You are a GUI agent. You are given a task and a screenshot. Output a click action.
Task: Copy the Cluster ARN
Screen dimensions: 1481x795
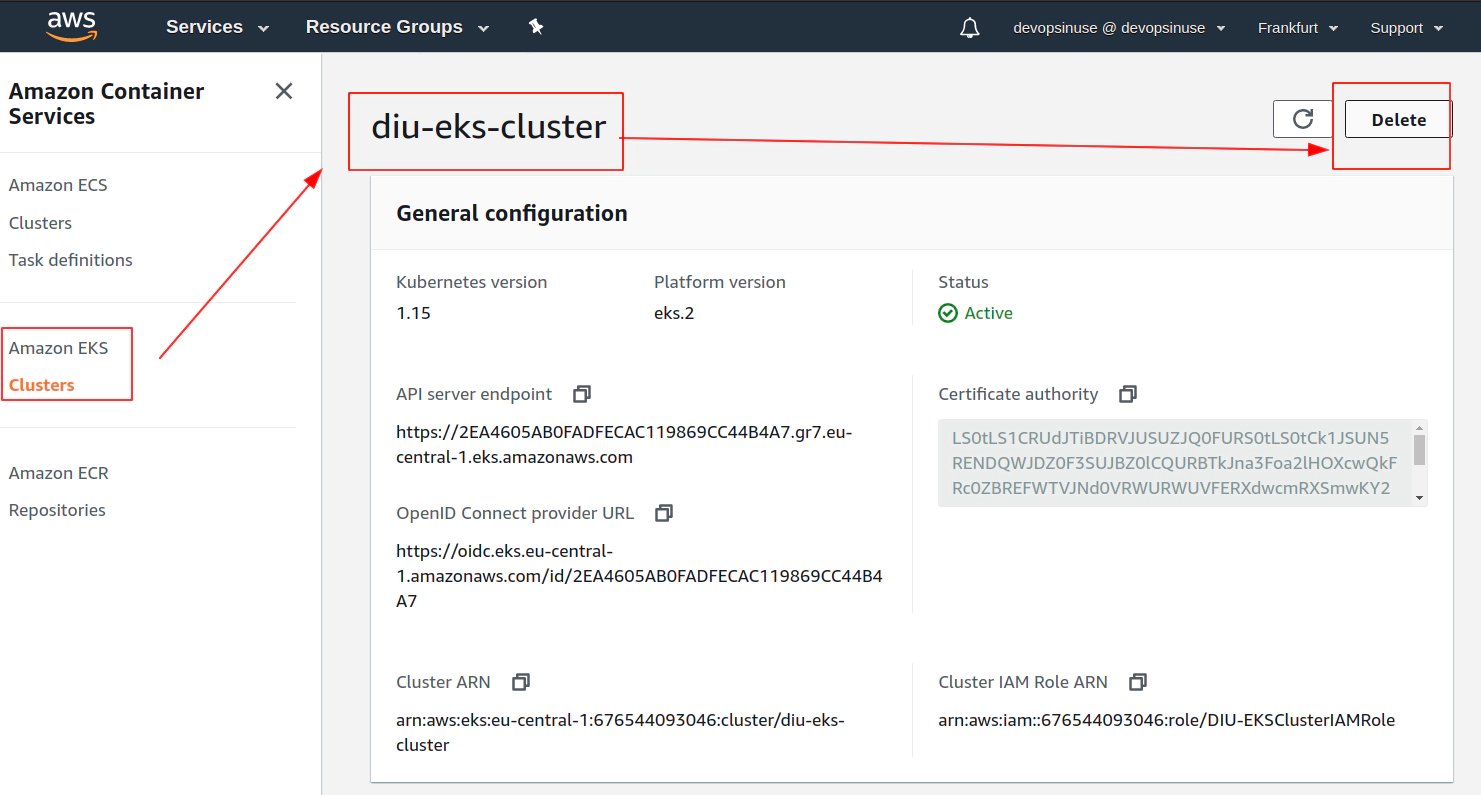520,682
